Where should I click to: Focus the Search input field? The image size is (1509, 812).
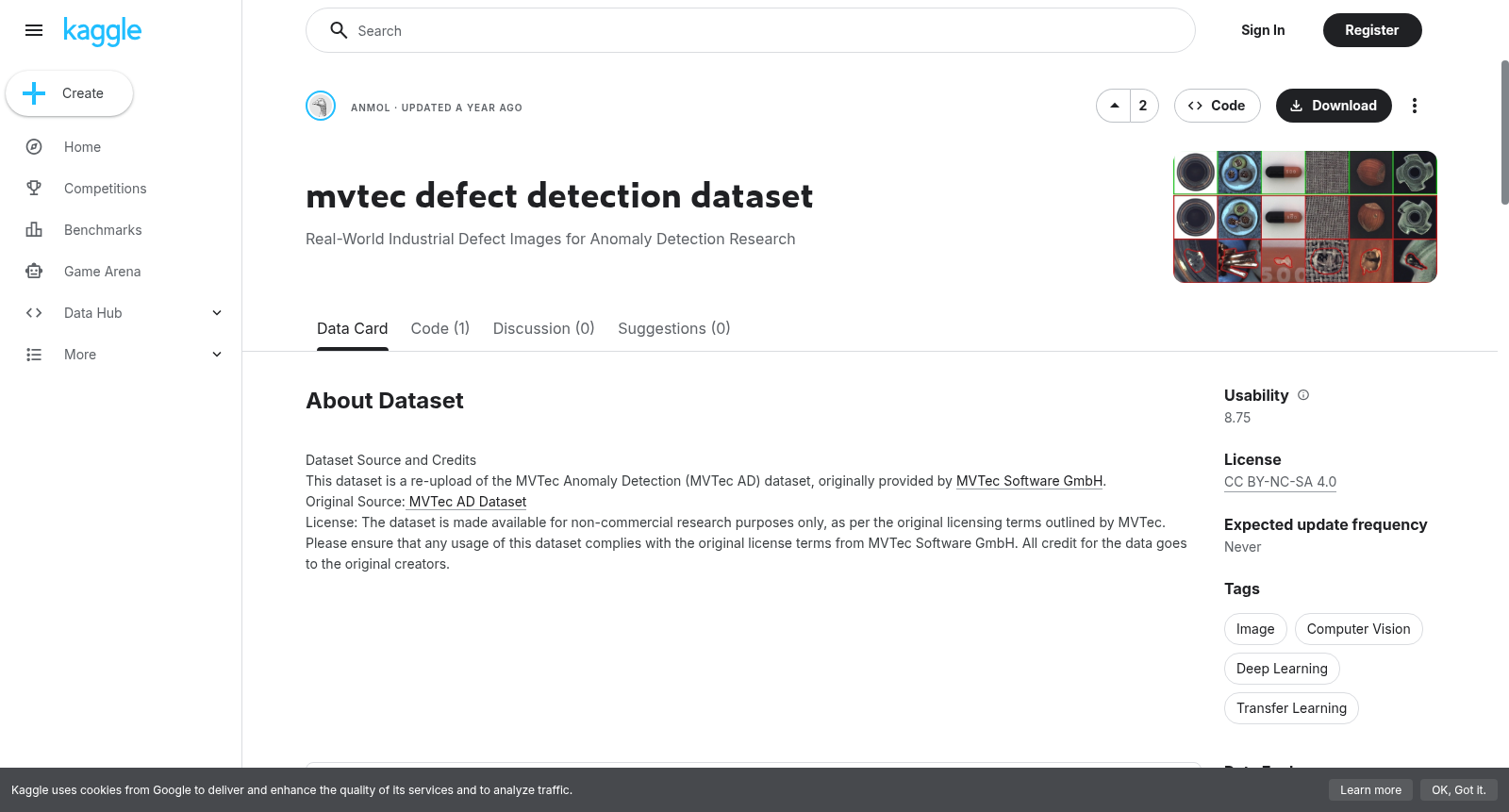click(751, 30)
